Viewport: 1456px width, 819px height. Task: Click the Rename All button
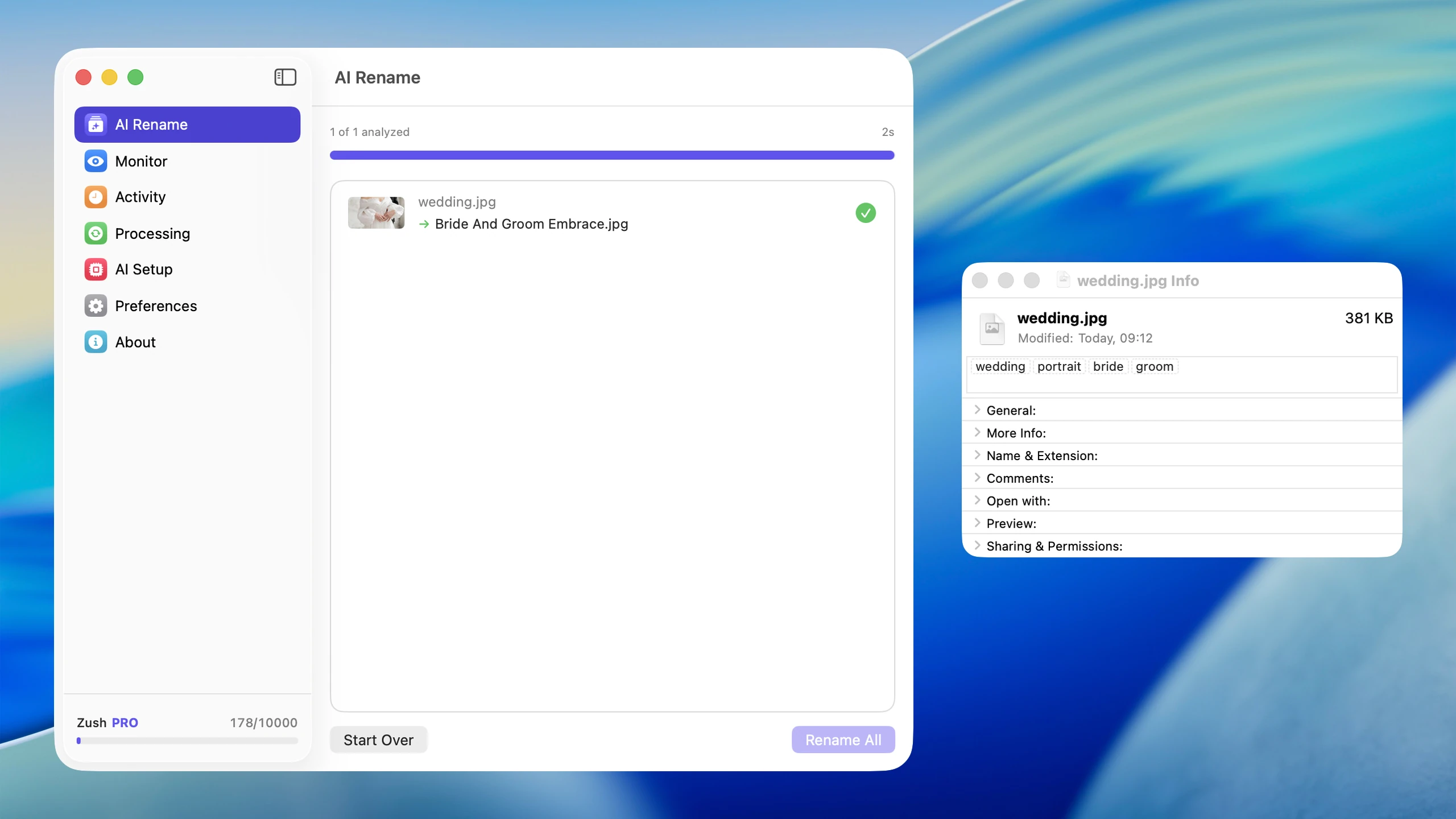coord(843,739)
